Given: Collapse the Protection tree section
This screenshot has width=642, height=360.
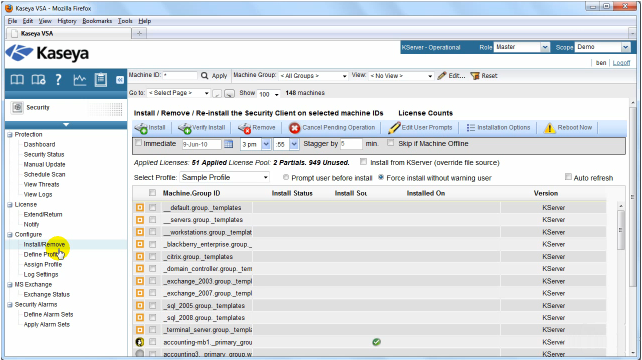Looking at the screenshot, I should click(x=10, y=135).
